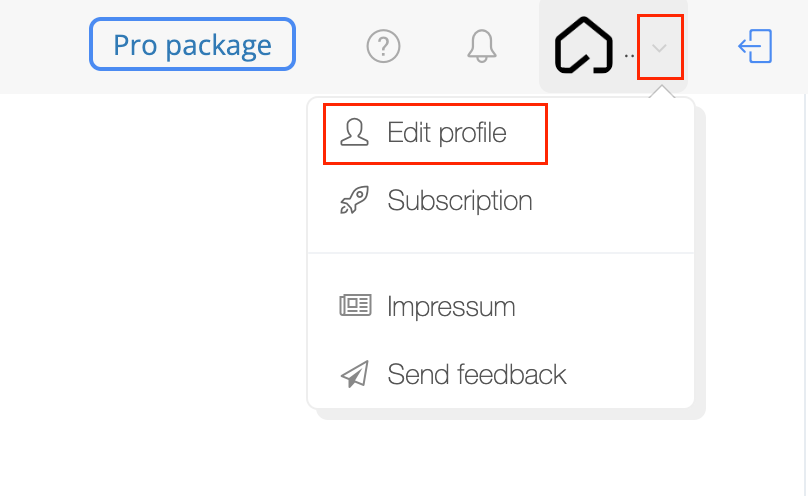
Task: Click the house logo in header
Action: point(583,45)
